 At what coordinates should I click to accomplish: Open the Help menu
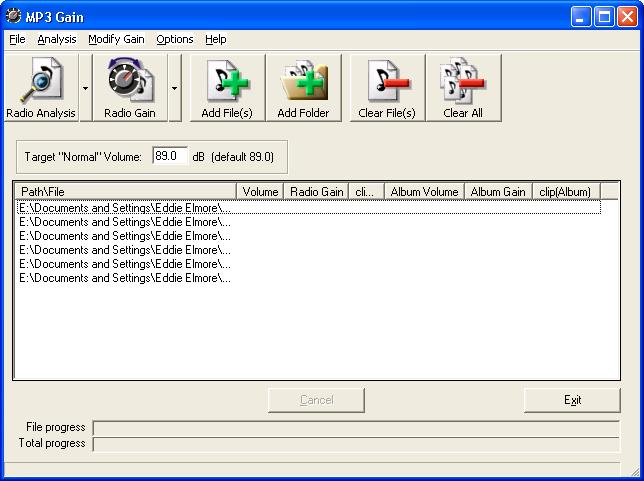tap(216, 39)
